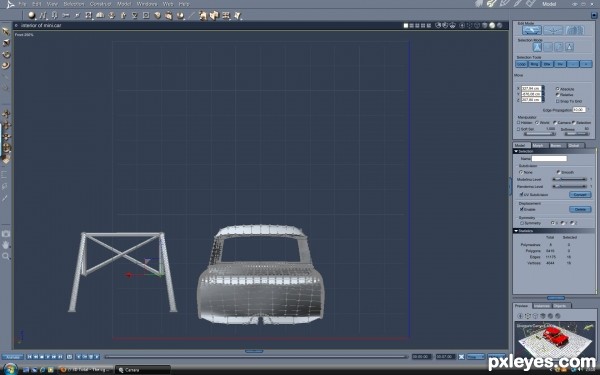Click the panel menu arrow at top-right corner
This screenshot has width=600, height=375.
[594, 15]
